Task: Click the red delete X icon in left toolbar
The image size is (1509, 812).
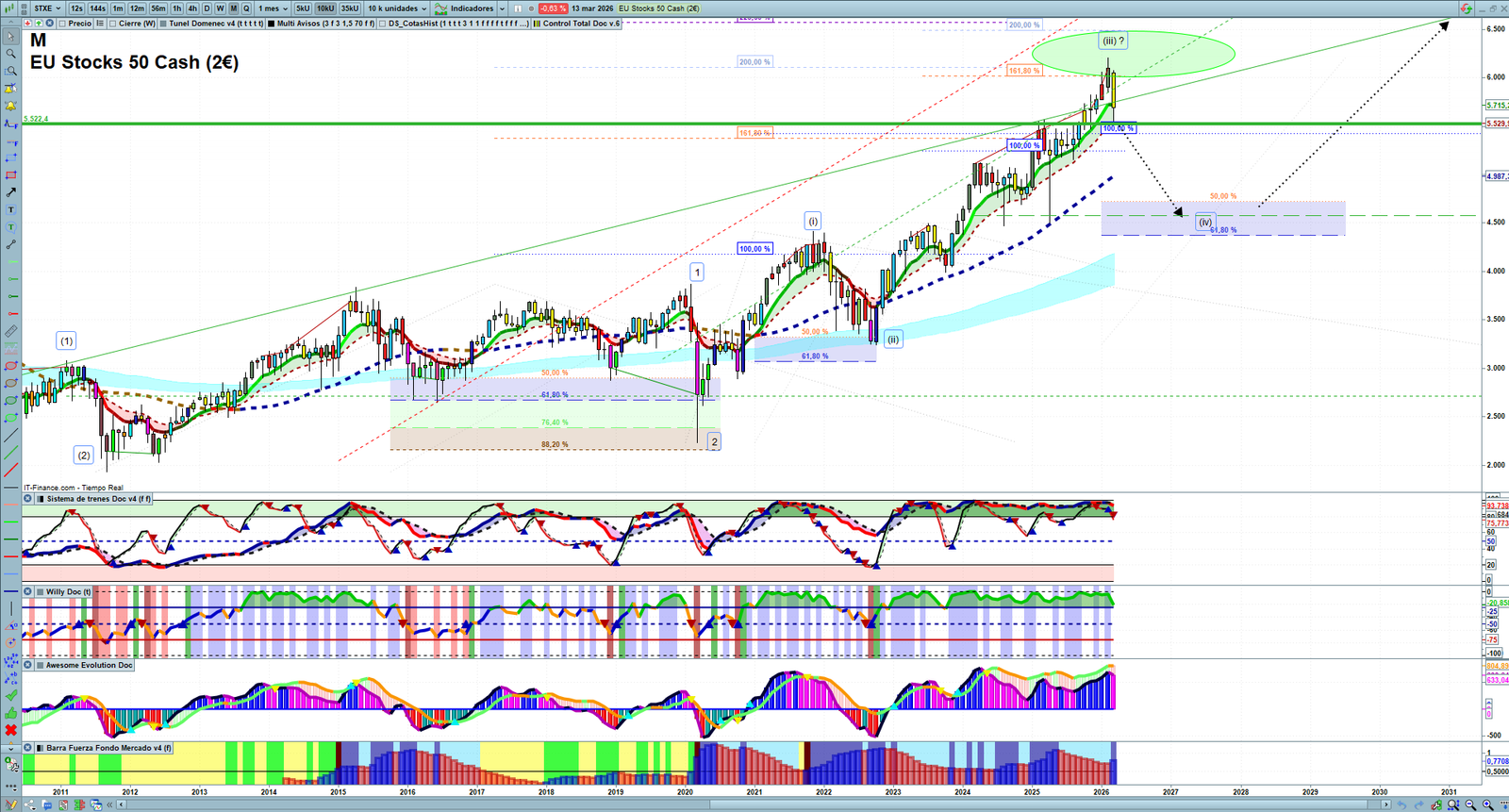Action: point(11,730)
